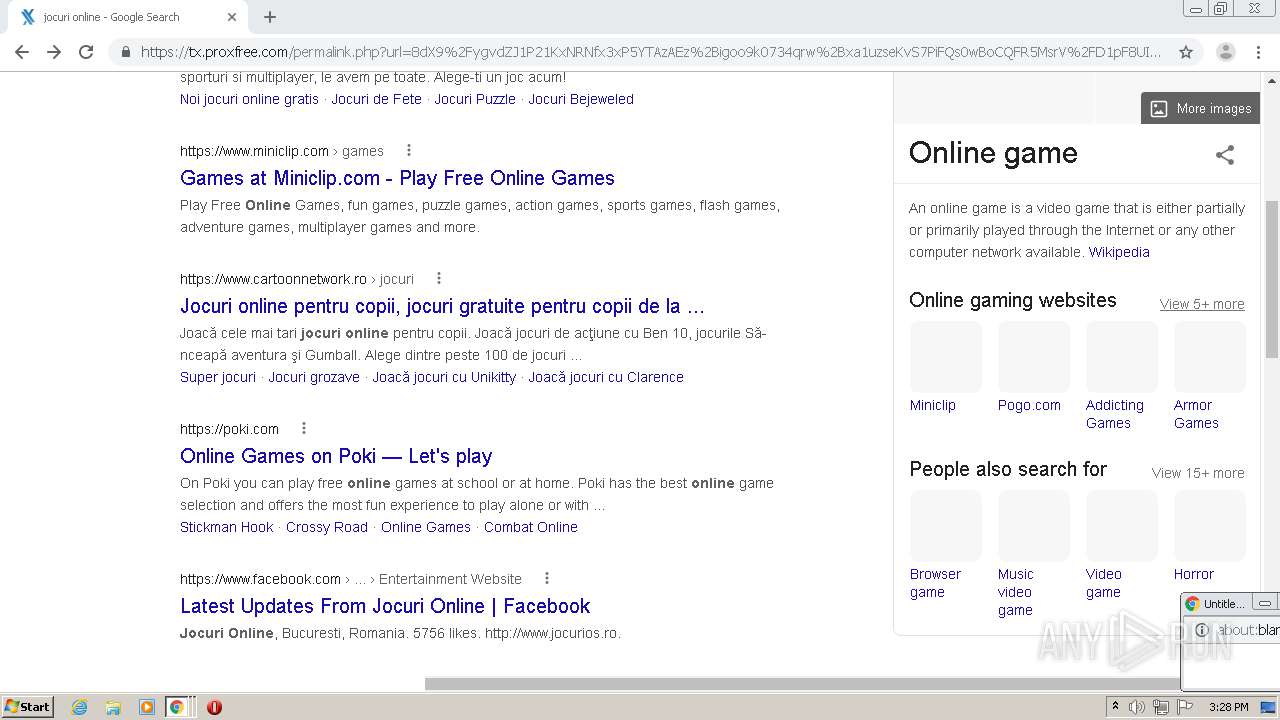Show hidden tray icons
1280x720 pixels.
click(x=1115, y=707)
